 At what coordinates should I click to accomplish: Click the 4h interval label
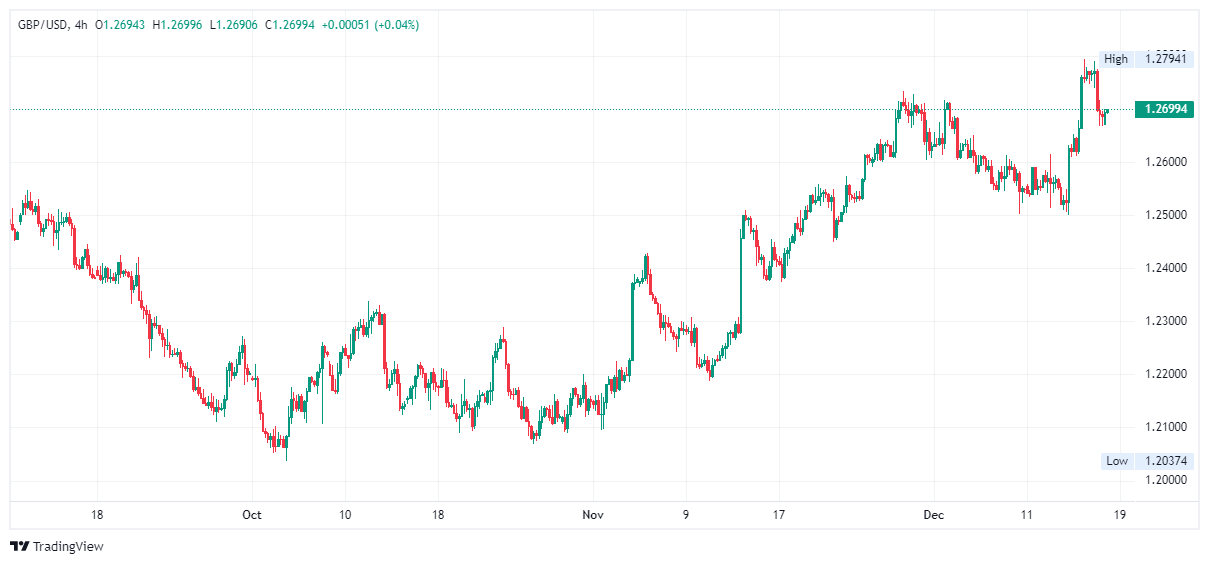click(81, 24)
